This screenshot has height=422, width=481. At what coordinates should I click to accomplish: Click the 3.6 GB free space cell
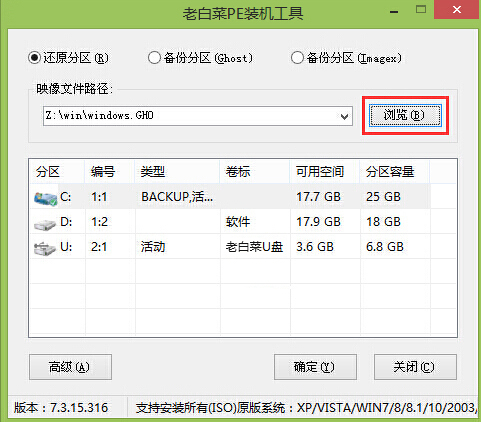tap(315, 247)
